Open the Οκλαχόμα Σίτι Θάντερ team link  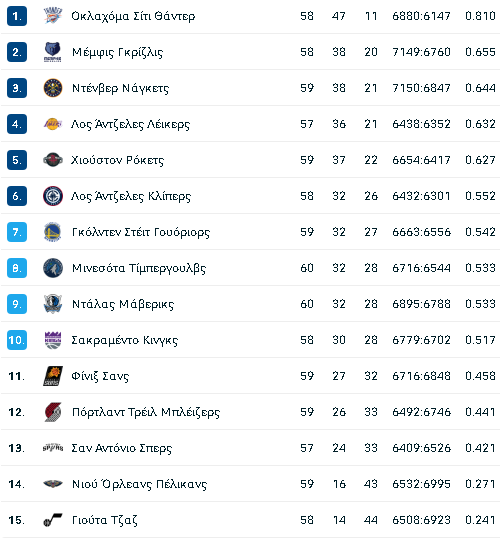pyautogui.click(x=133, y=16)
